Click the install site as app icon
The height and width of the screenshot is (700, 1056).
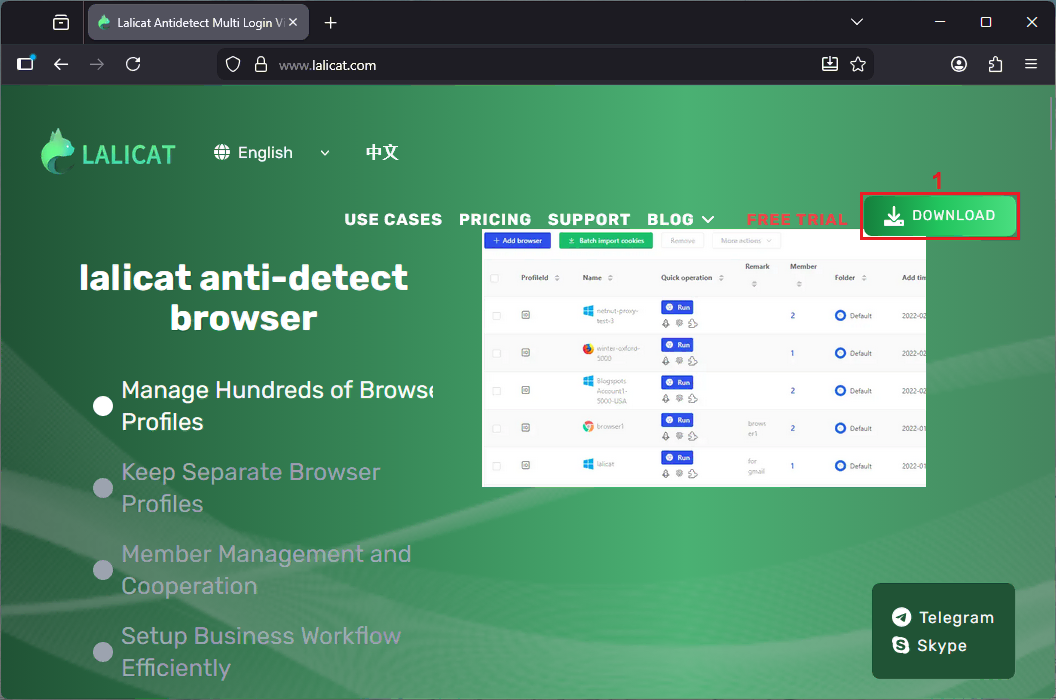coord(830,64)
